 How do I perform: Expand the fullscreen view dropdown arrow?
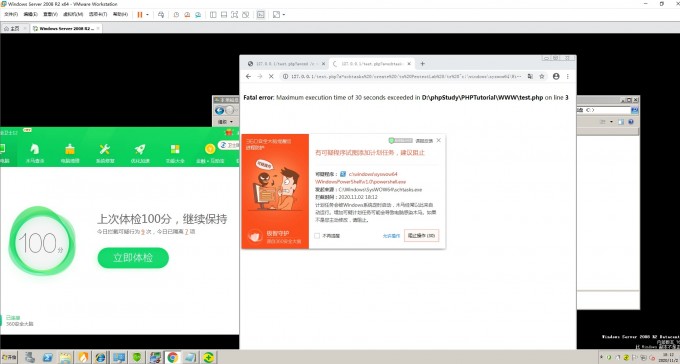[x=284, y=14]
